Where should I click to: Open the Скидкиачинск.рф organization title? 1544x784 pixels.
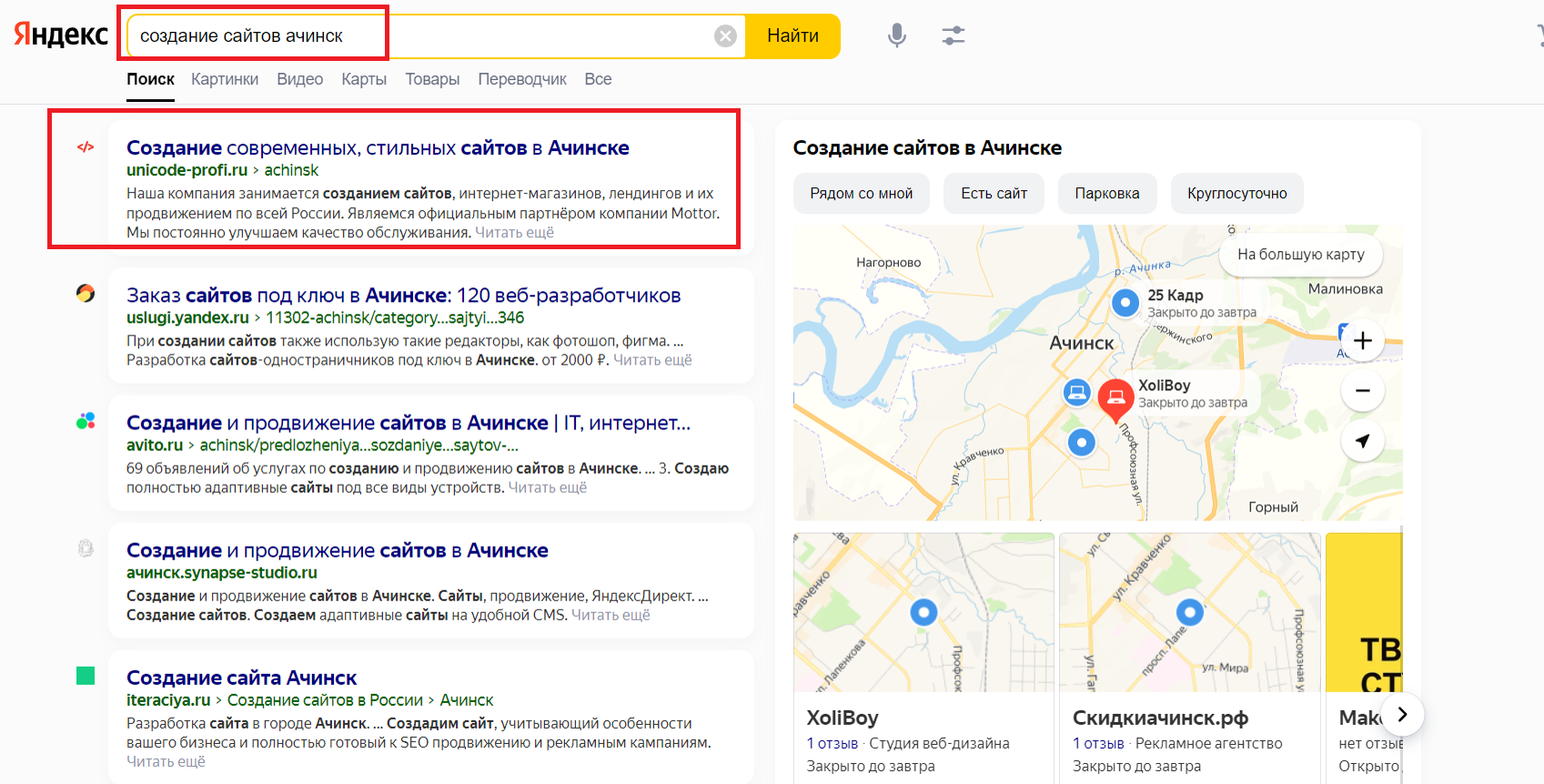coord(1160,718)
